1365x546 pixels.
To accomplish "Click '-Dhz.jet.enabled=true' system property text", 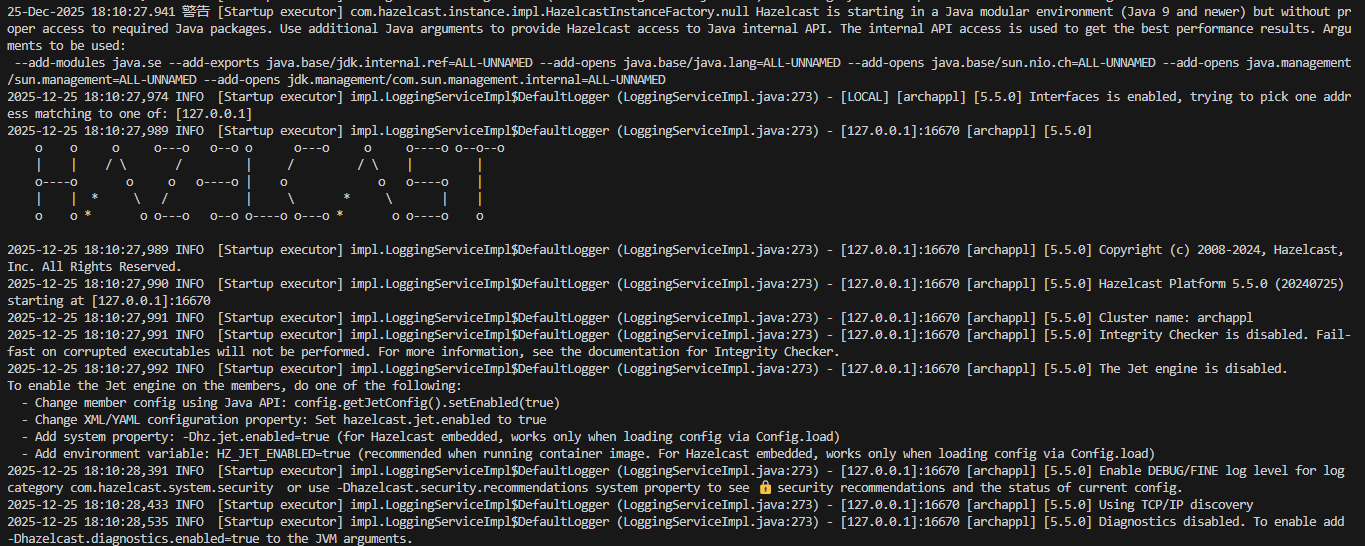I will tap(255, 437).
